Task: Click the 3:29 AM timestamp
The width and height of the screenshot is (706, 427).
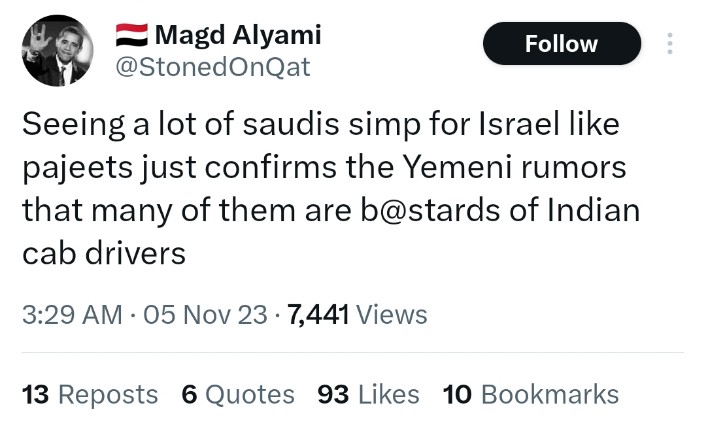Action: 71,315
